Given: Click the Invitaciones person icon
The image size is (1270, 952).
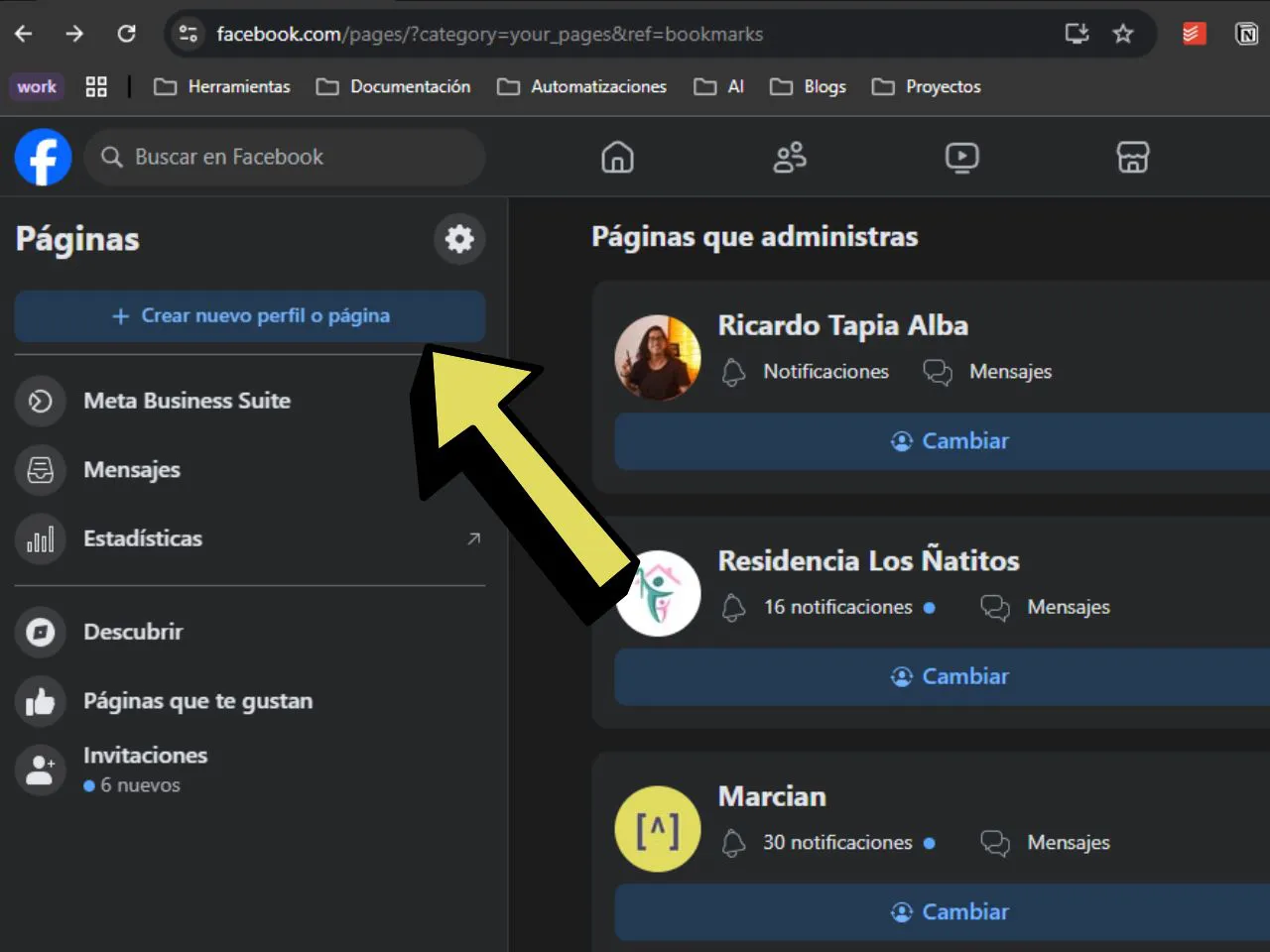Looking at the screenshot, I should click(41, 770).
